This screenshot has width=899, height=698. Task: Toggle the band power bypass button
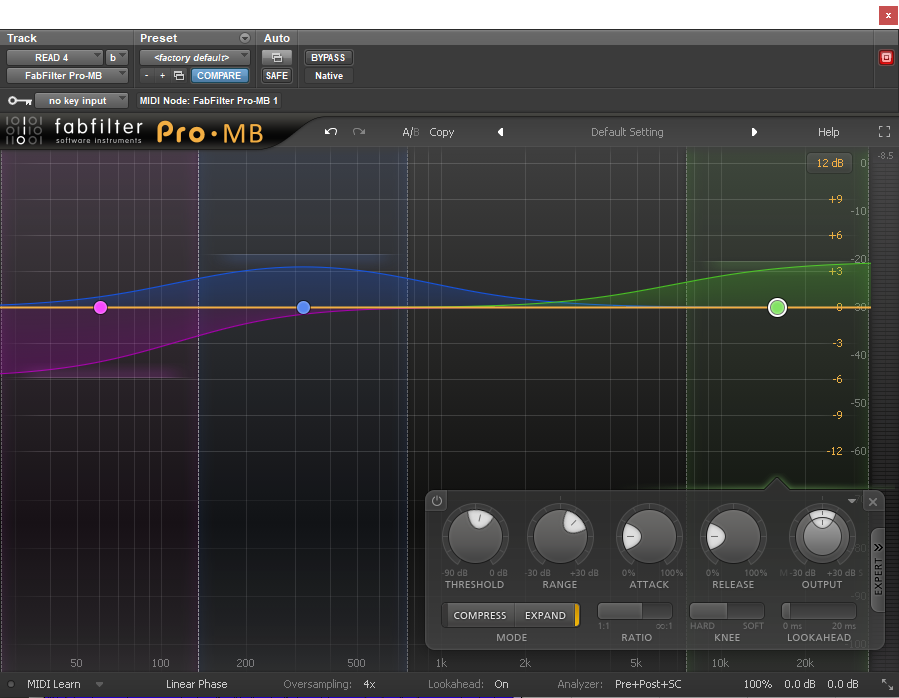click(x=437, y=501)
